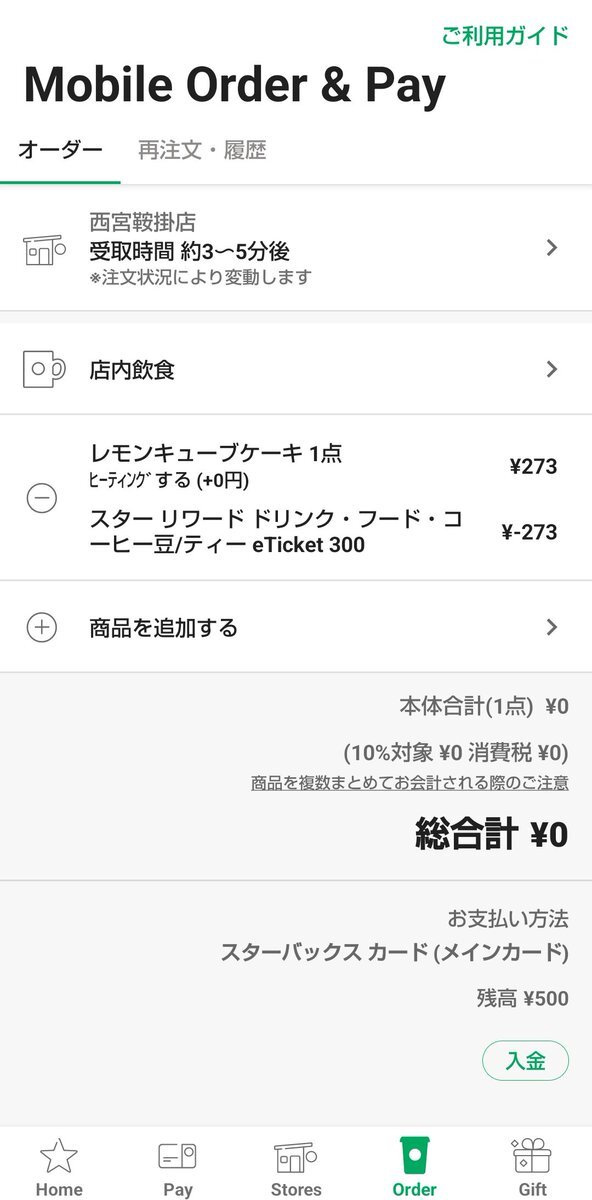Expand 商品を追加する chevron arrow

[x=552, y=627]
